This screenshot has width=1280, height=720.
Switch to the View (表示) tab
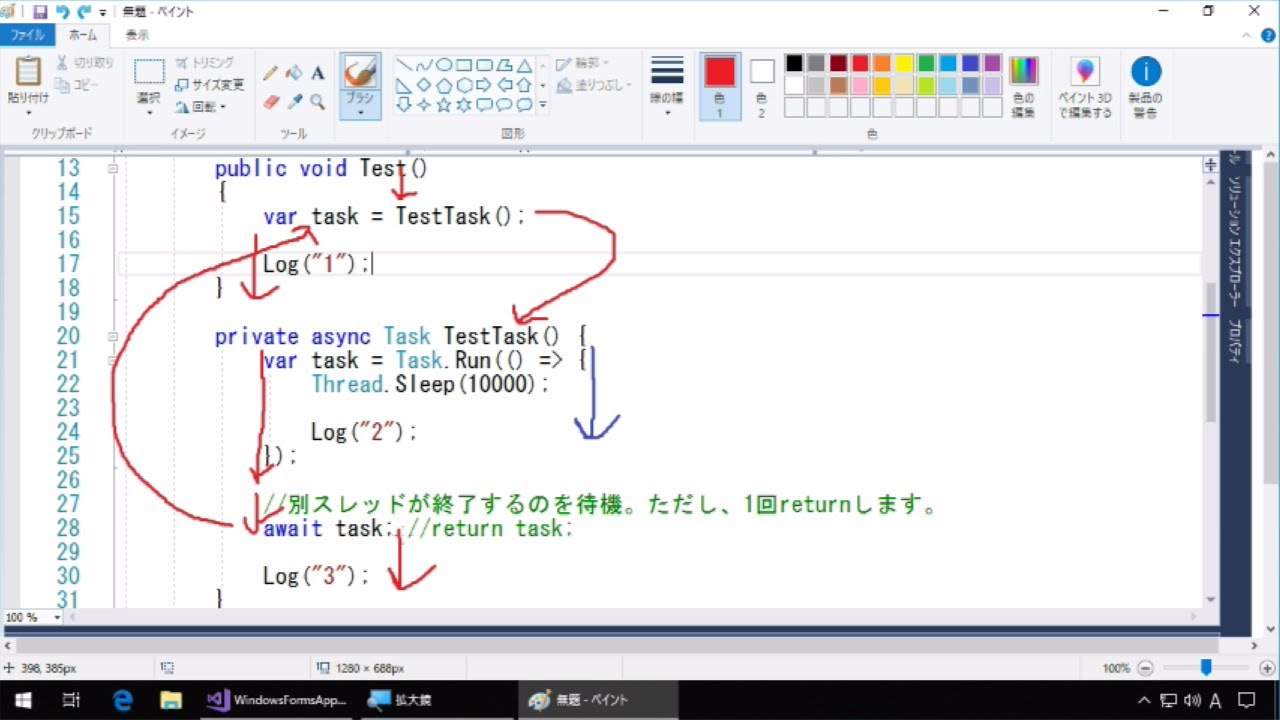coord(137,35)
